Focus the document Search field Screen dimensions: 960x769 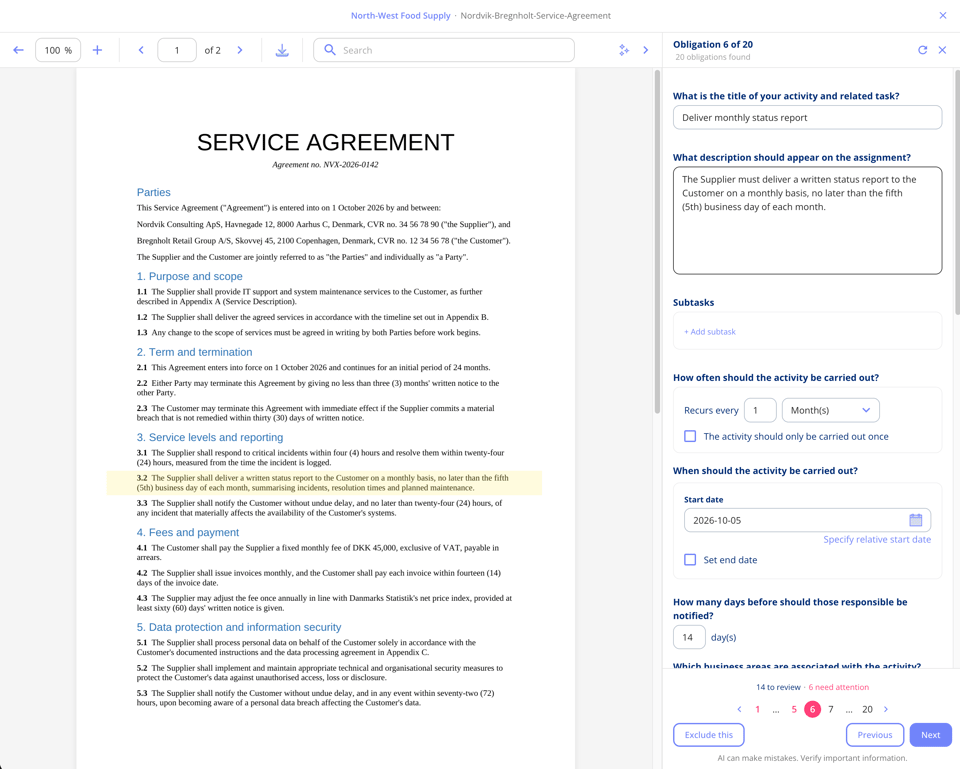click(x=444, y=50)
